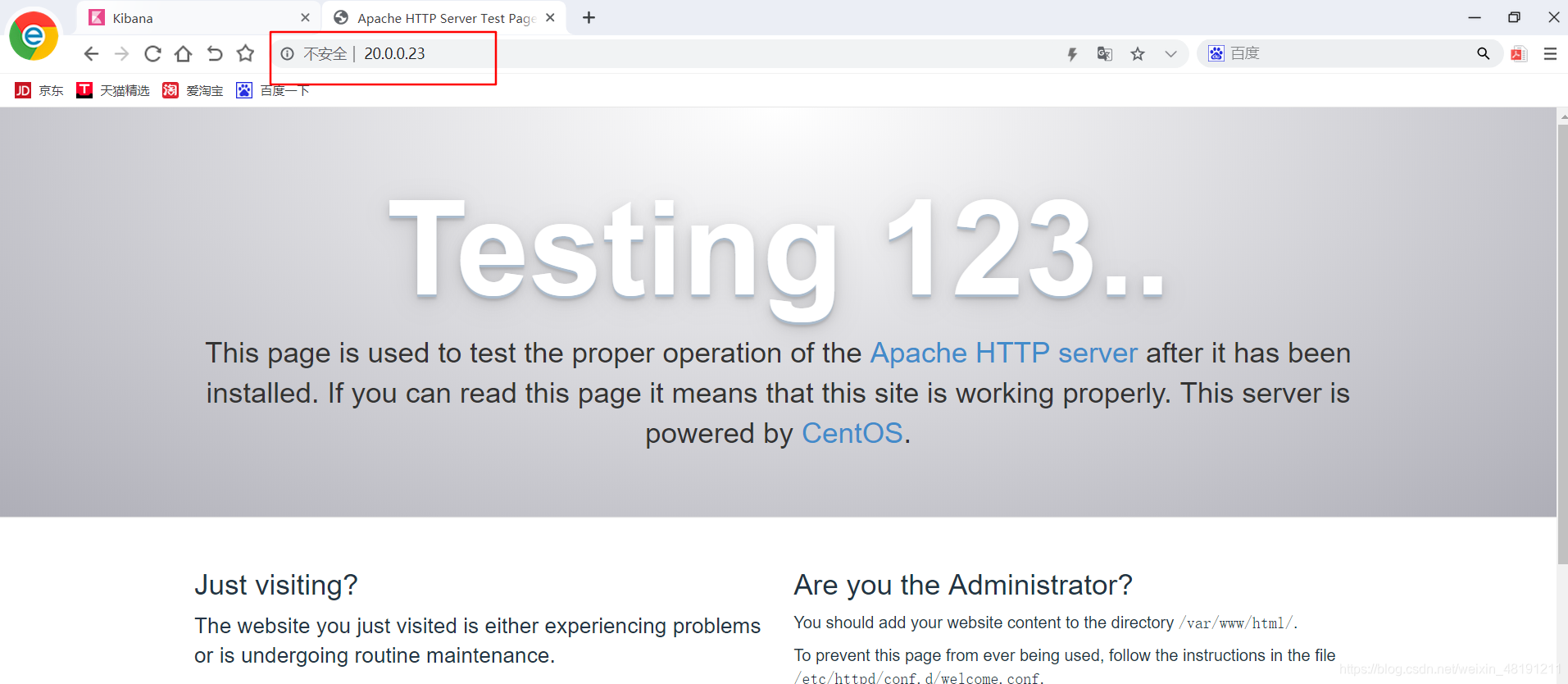Viewport: 1568px width, 684px height.
Task: Go back to previous page
Action: click(91, 54)
